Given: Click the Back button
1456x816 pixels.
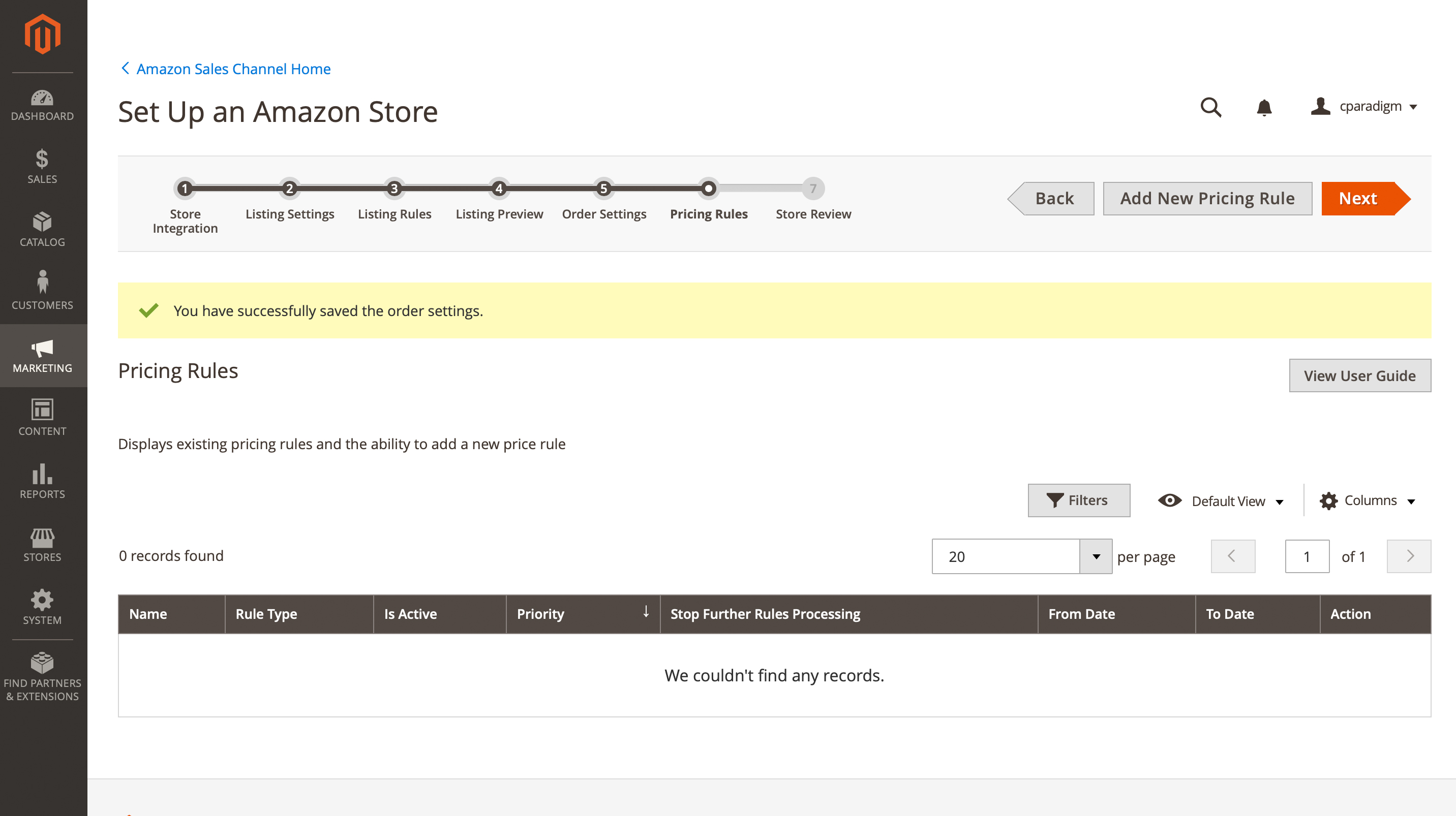Looking at the screenshot, I should point(1051,198).
